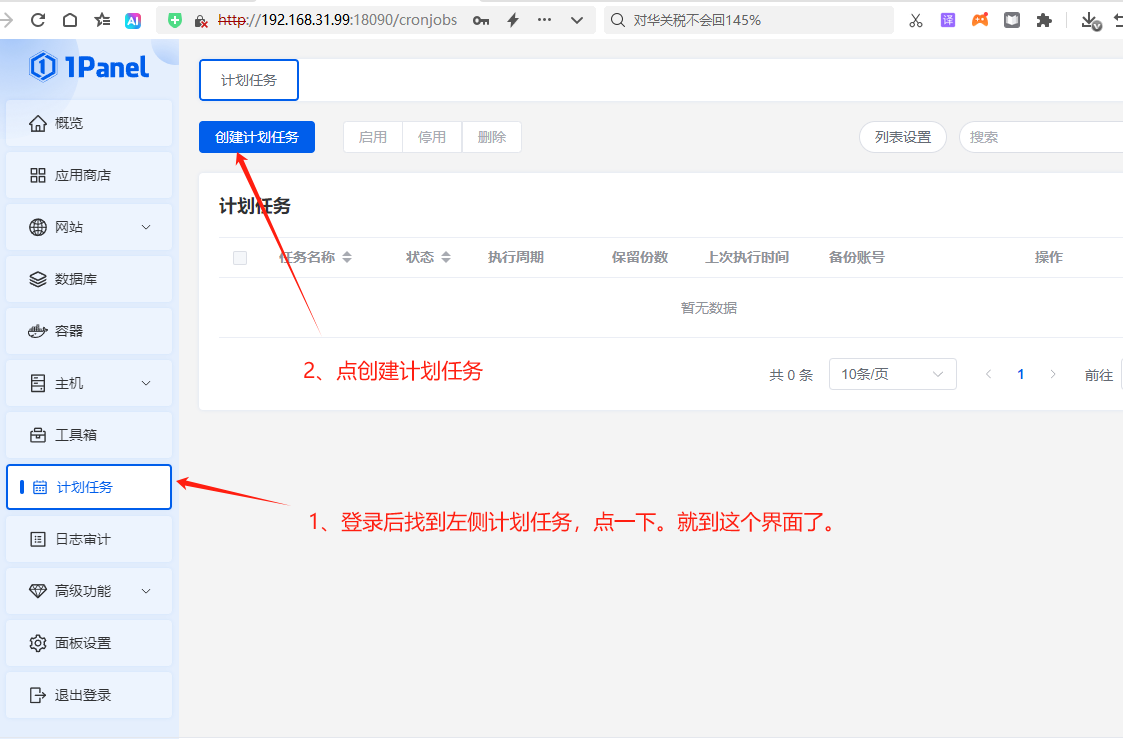Open 数据库 database in sidebar
The height and width of the screenshot is (739, 1123).
(89, 279)
